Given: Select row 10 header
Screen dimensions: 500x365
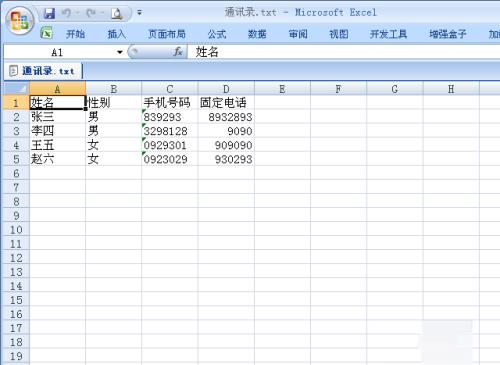Looking at the screenshot, I should [16, 230].
